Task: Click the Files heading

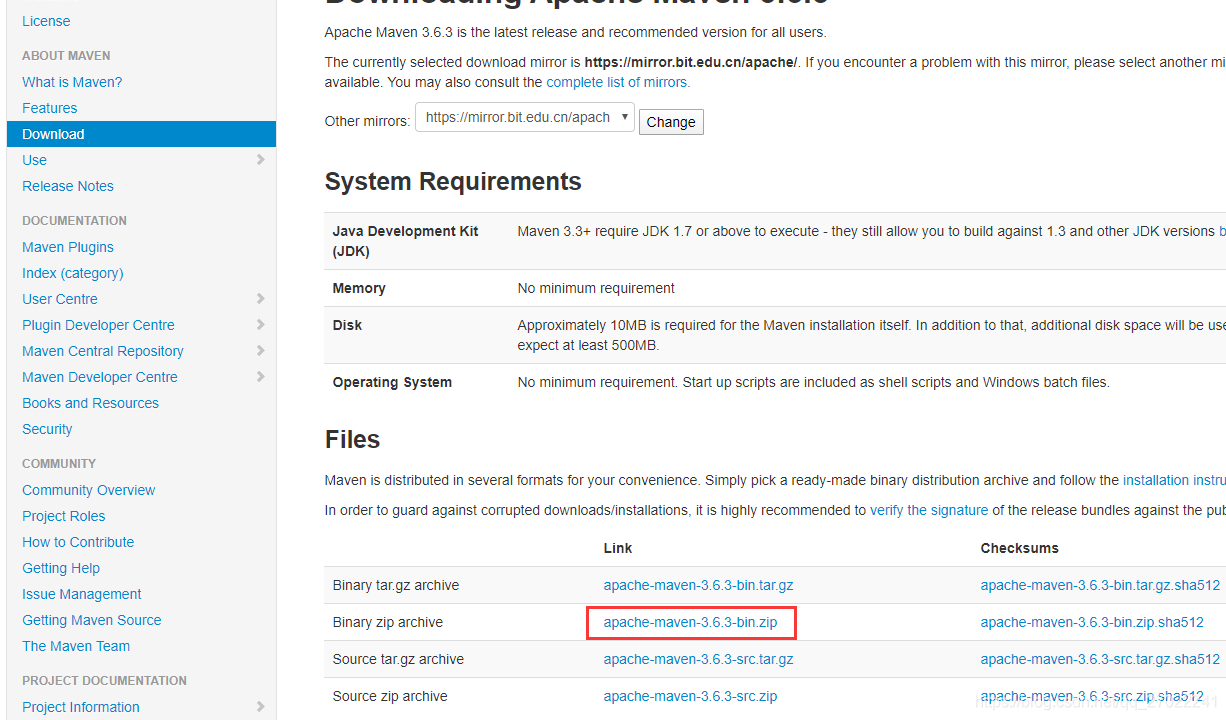Action: (x=352, y=439)
